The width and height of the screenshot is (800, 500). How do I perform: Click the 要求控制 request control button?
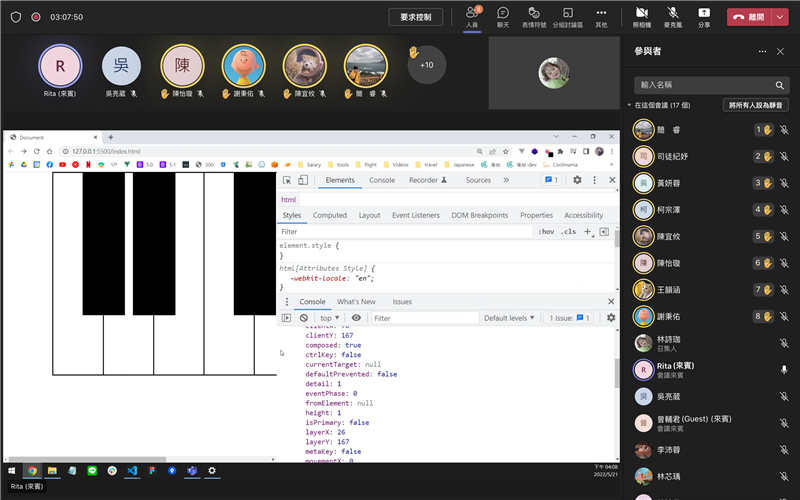(x=415, y=17)
